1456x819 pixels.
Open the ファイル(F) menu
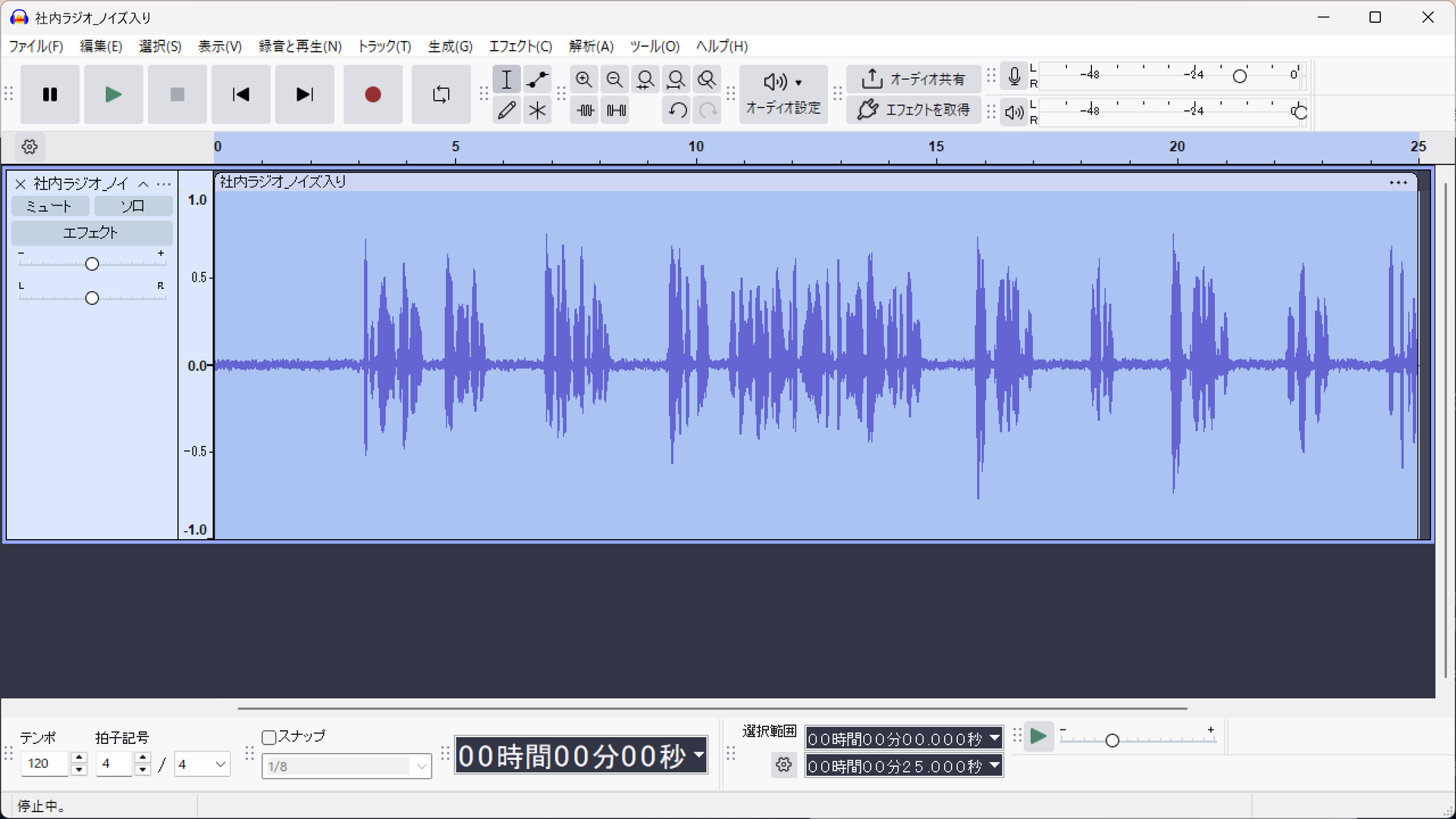coord(36,46)
